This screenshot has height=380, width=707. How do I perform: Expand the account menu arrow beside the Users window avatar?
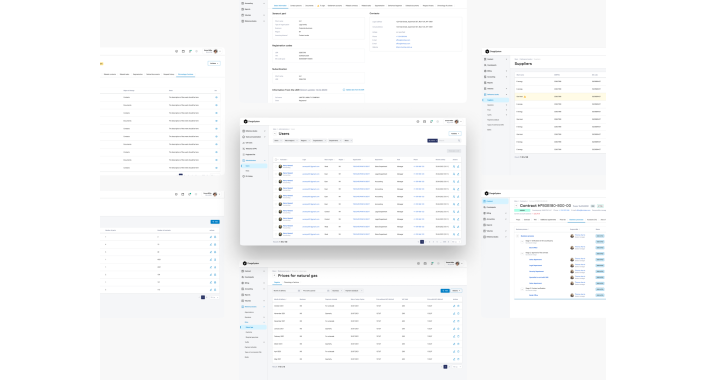coord(461,122)
